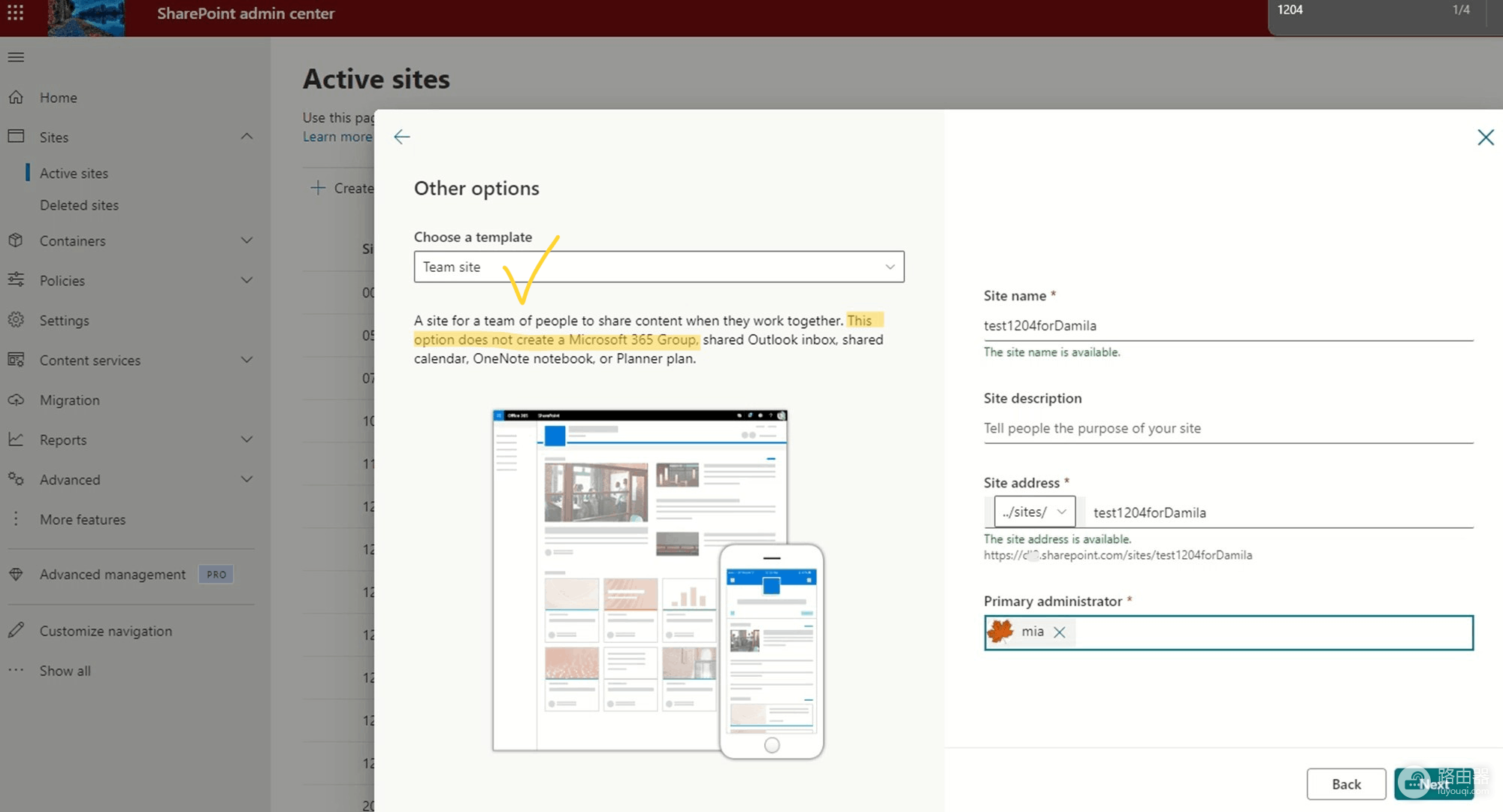Click the Site name input field

pos(1228,326)
